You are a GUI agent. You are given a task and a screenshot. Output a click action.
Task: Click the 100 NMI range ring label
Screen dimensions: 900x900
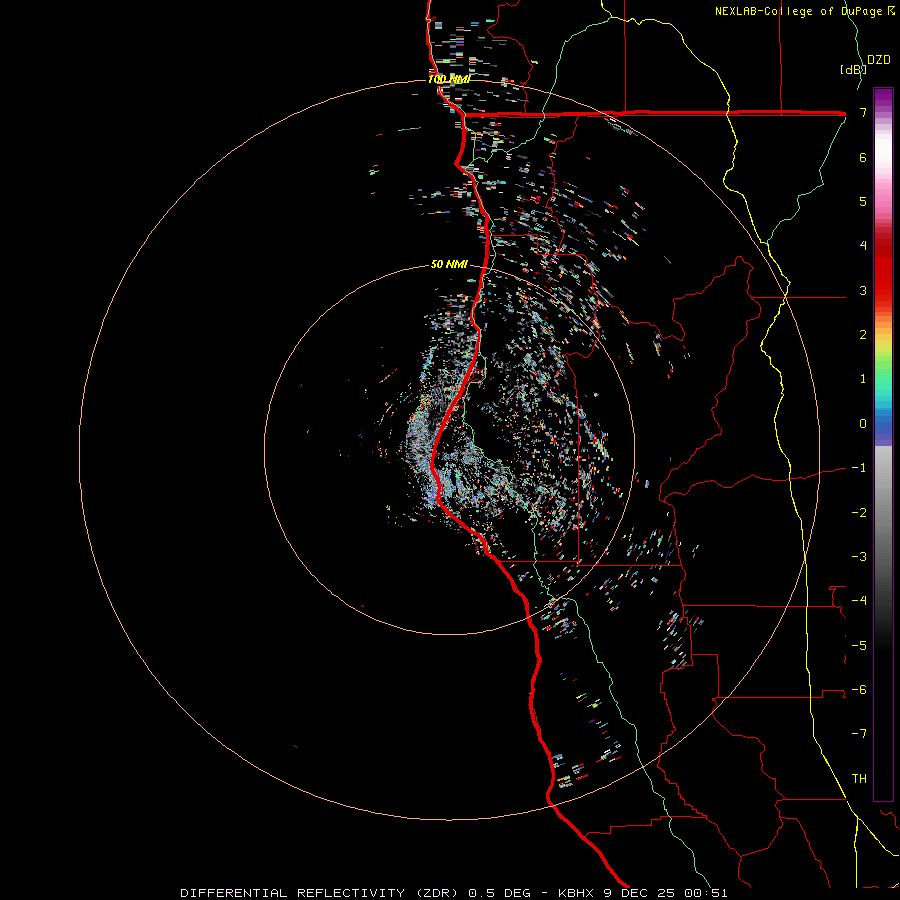[449, 79]
